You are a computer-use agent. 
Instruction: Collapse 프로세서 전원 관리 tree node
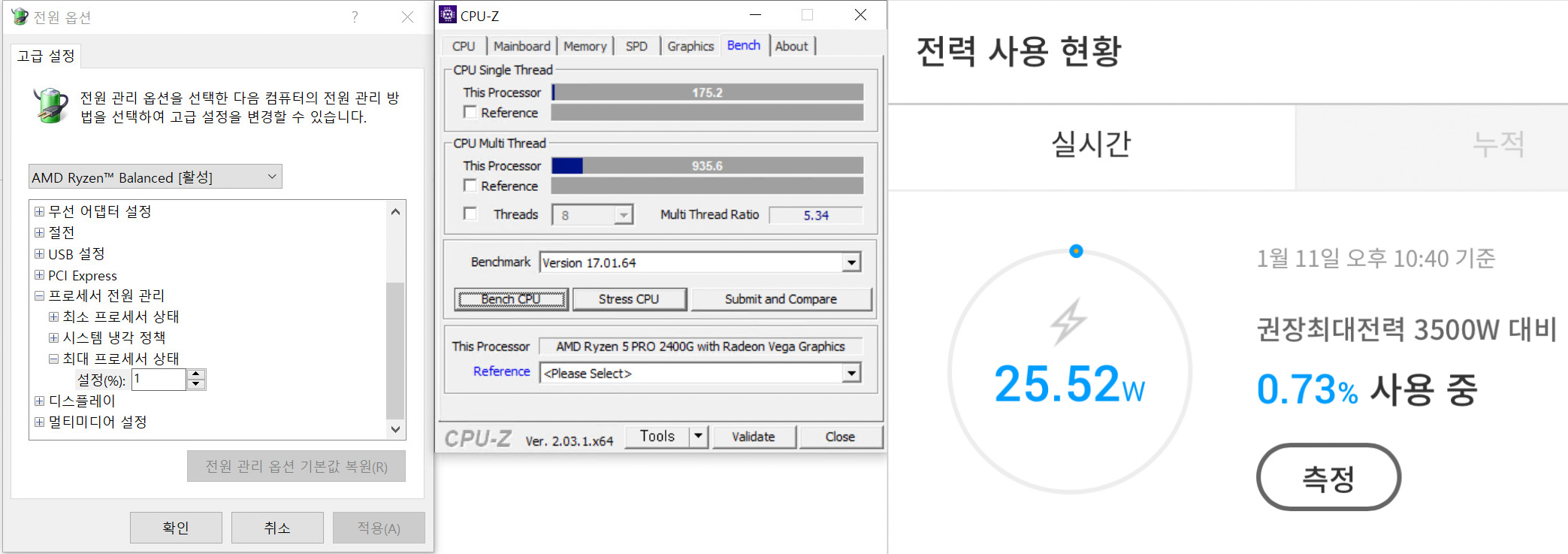pos(39,296)
